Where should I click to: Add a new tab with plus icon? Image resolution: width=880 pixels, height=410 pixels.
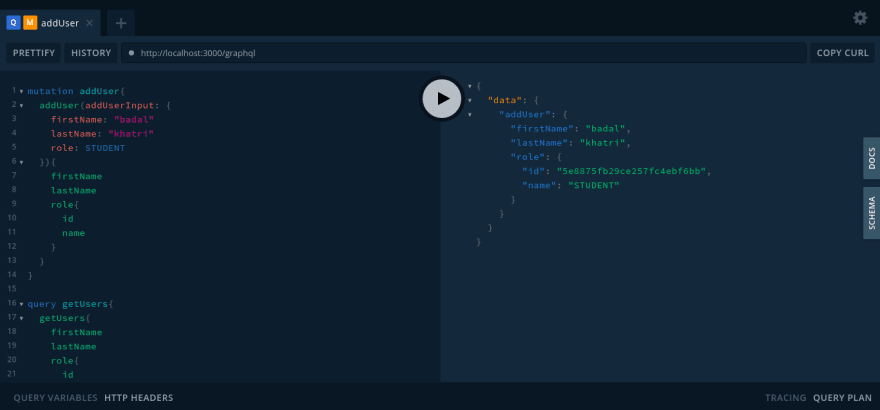121,23
